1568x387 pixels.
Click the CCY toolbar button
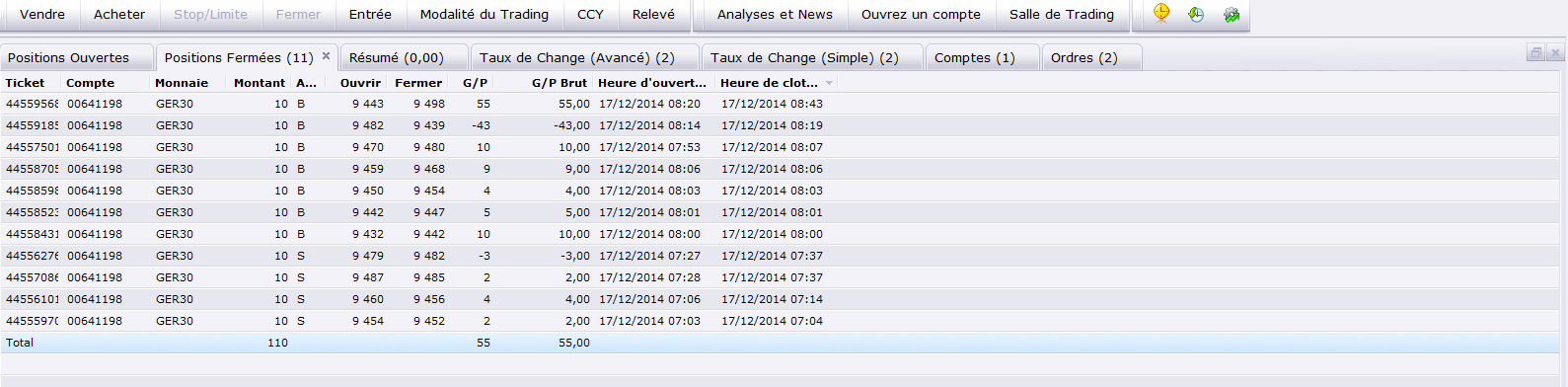point(590,15)
